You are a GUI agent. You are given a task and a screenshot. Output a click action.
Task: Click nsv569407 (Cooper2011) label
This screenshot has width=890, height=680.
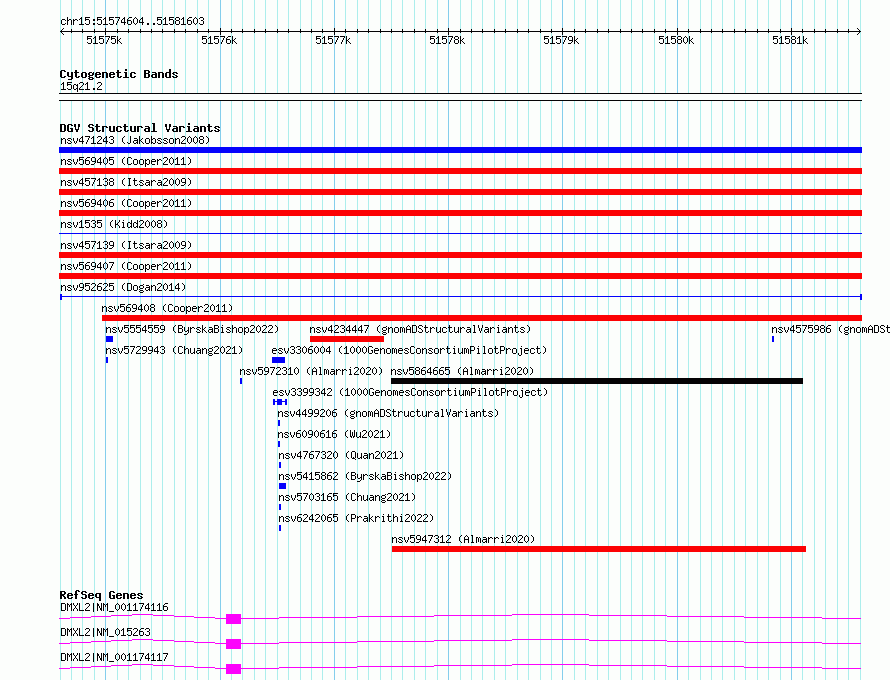coord(126,266)
